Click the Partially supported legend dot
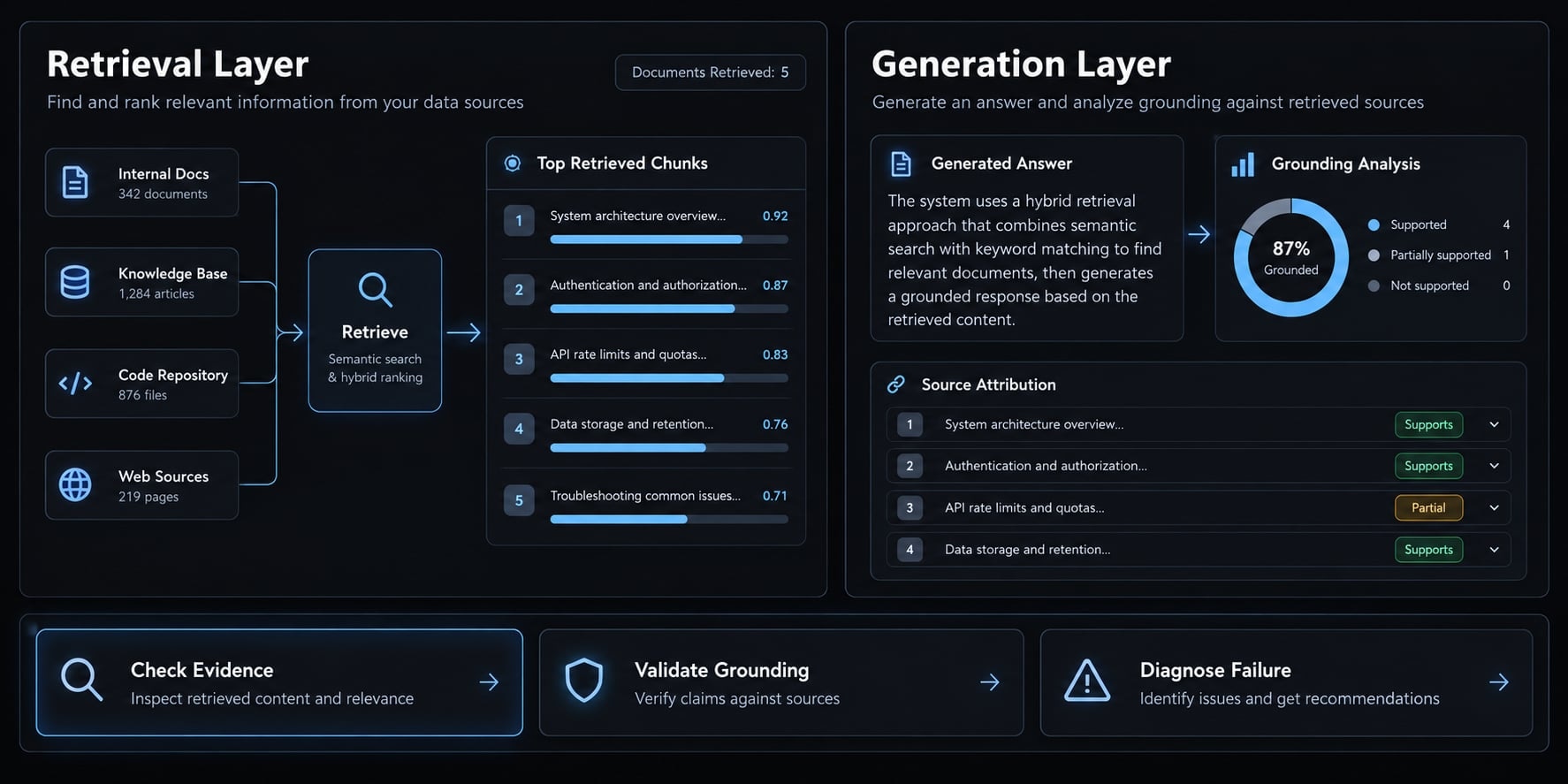Image resolution: width=1568 pixels, height=784 pixels. [1374, 255]
